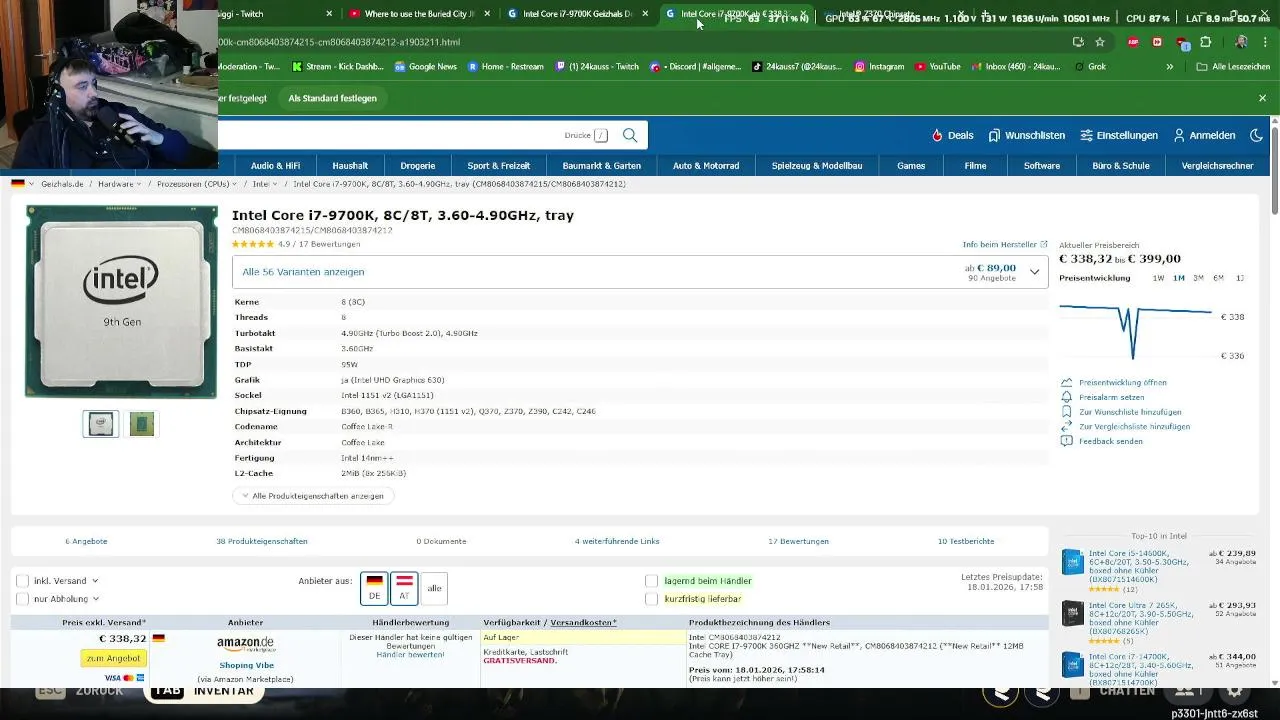Open Einstellungen sliders icon
Viewport: 1280px width, 720px height.
[x=1086, y=135]
